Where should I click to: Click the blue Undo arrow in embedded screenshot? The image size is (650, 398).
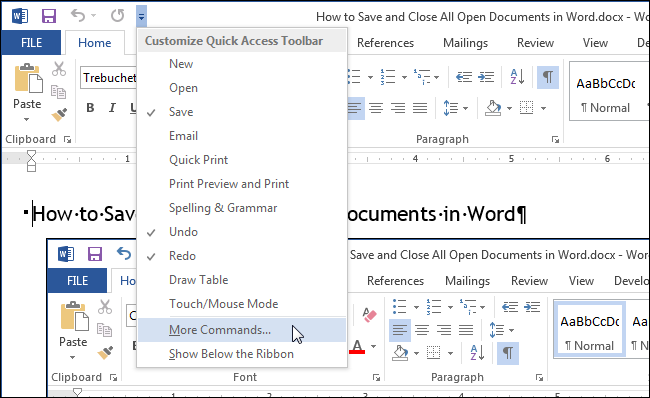tap(124, 253)
